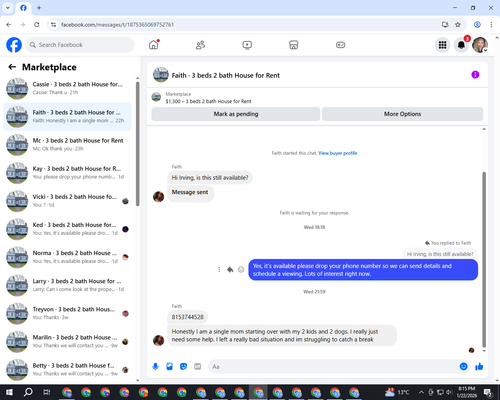Attach a file with the image icon
The width and height of the screenshot is (500, 400).
pos(169,367)
